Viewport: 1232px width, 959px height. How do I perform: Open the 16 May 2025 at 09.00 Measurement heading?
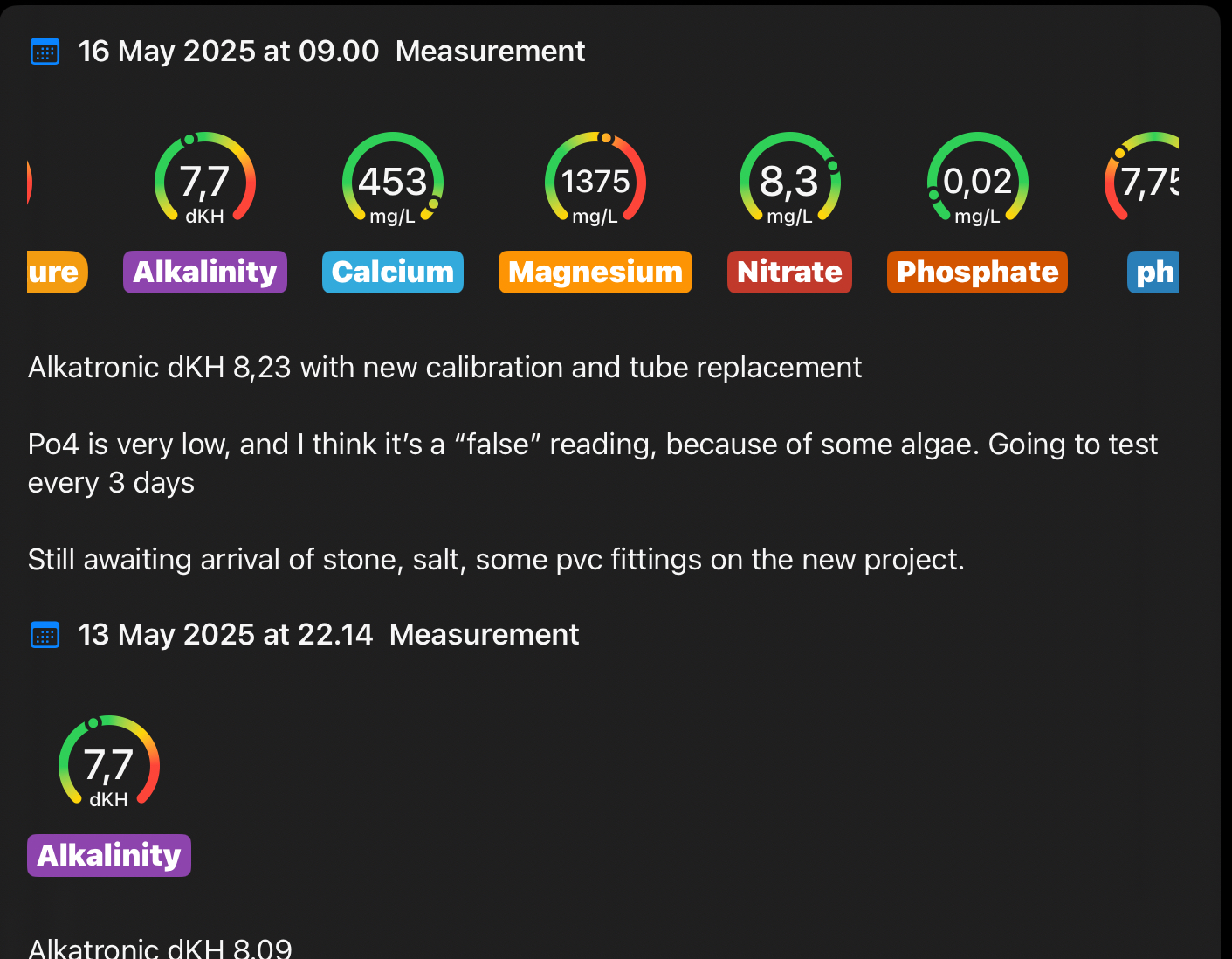332,52
